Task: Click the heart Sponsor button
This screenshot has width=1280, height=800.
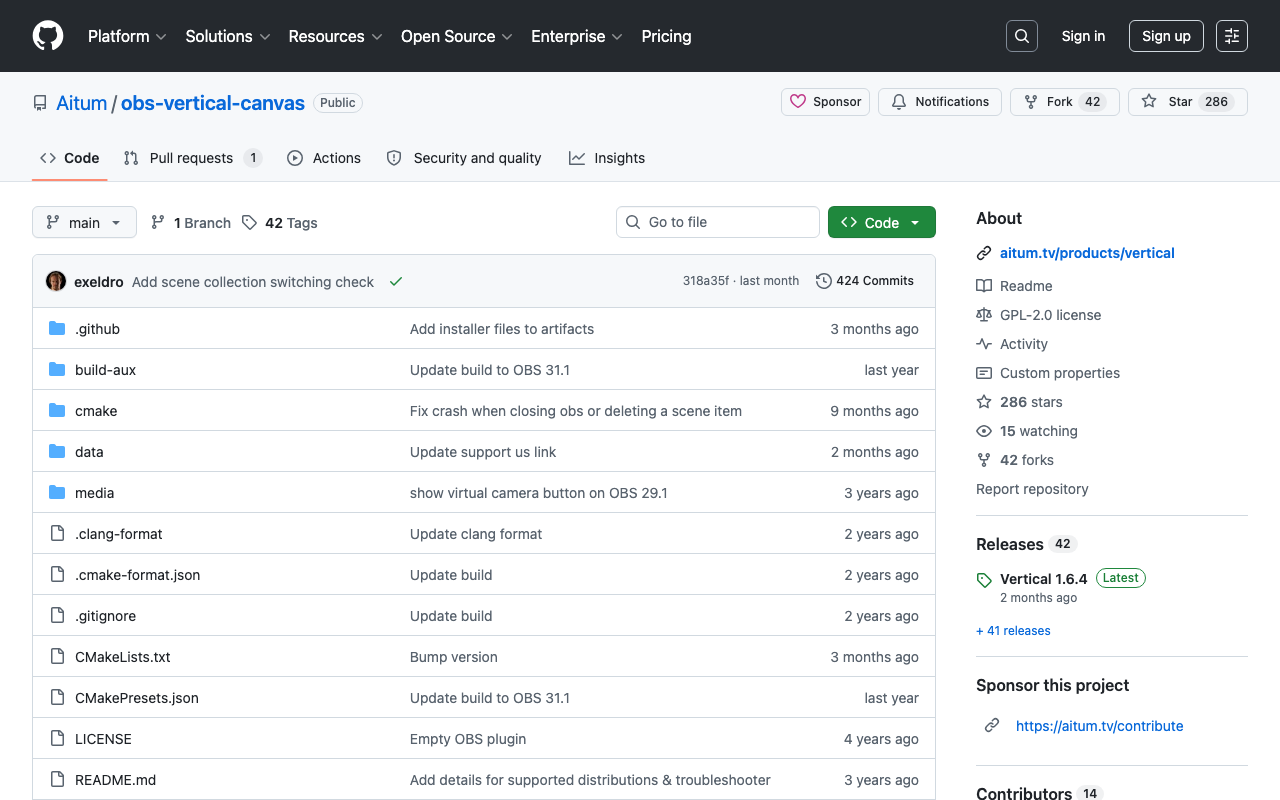Action: click(825, 102)
